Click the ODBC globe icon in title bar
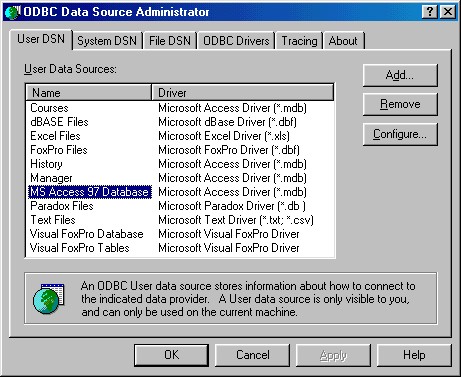The width and height of the screenshot is (461, 377). (x=12, y=12)
